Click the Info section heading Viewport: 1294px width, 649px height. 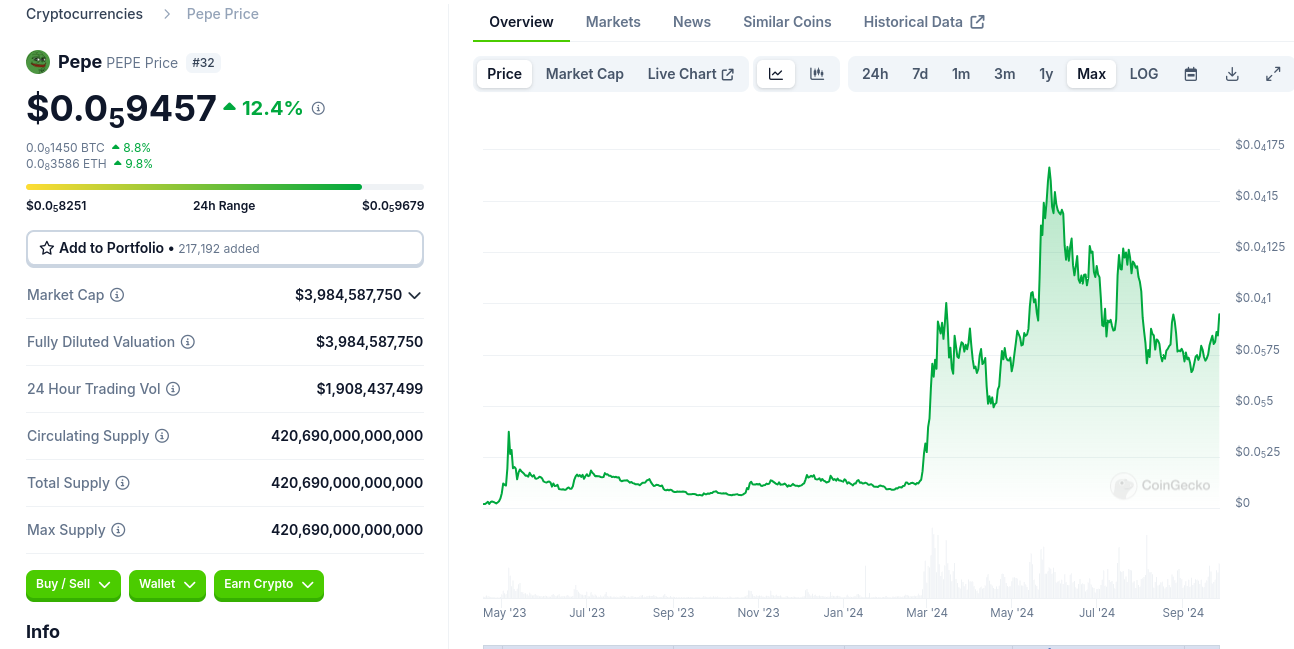point(43,632)
